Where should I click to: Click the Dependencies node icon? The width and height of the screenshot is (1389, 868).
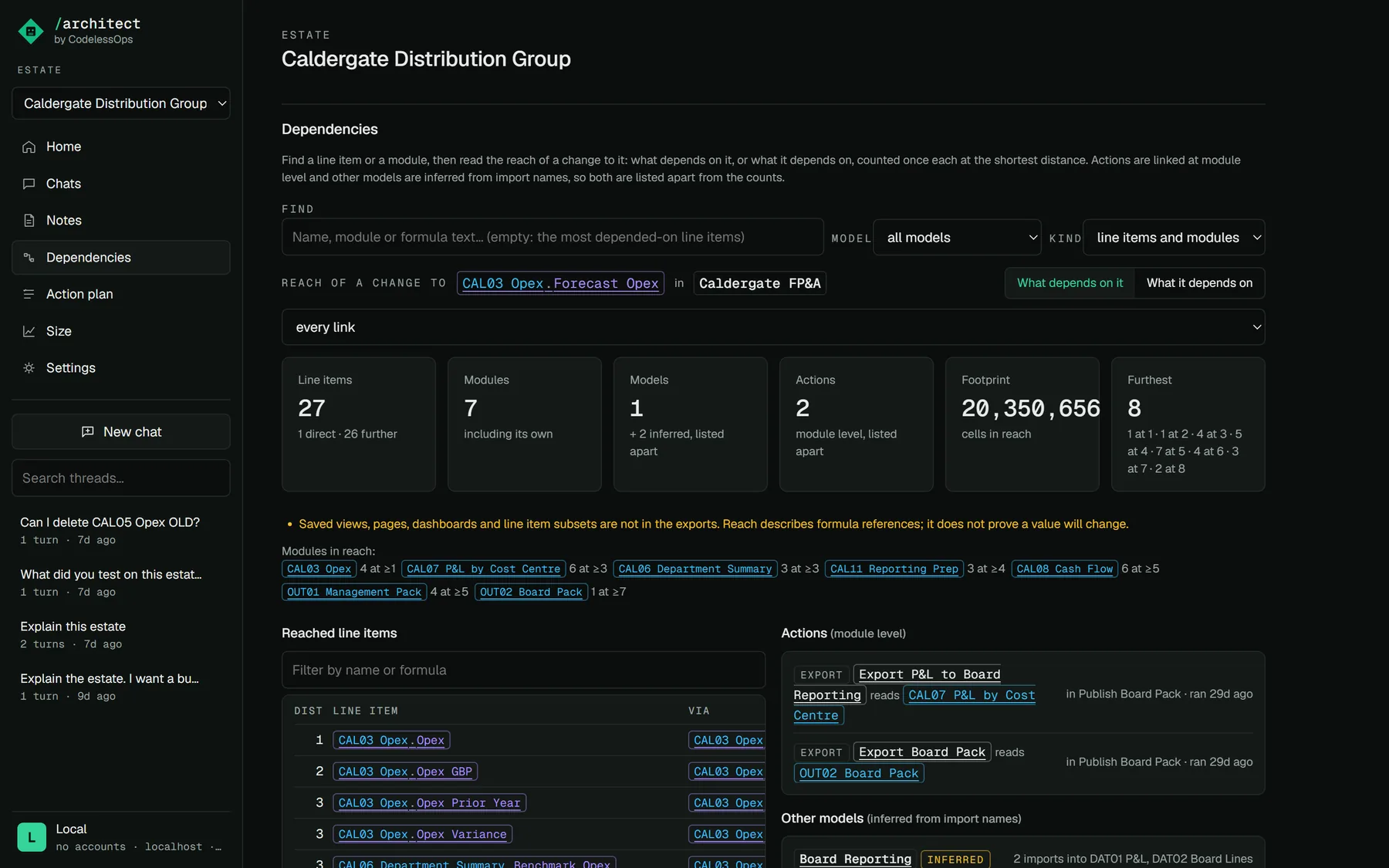(x=29, y=258)
